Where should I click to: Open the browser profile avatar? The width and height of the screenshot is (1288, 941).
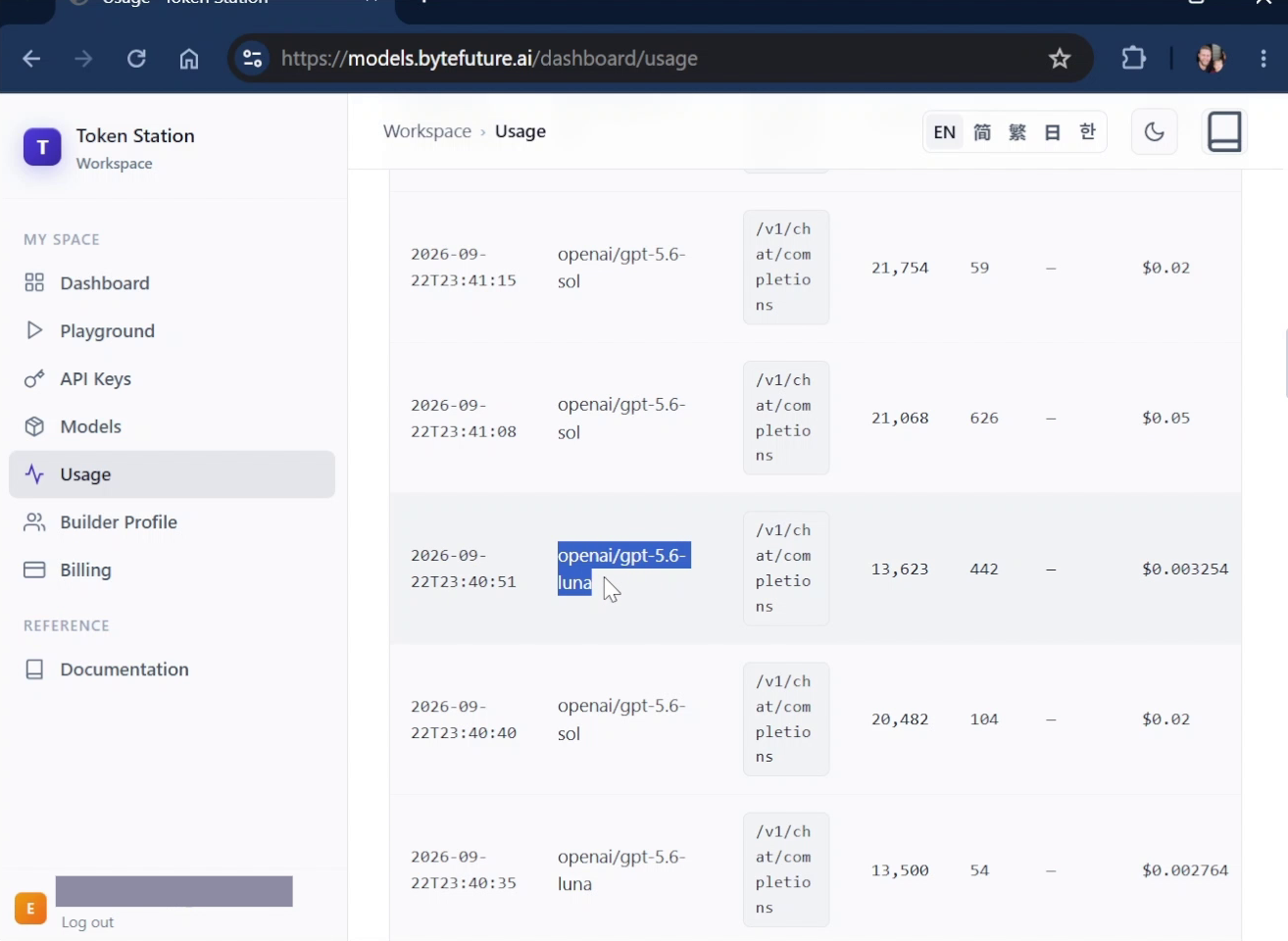pyautogui.click(x=1211, y=59)
